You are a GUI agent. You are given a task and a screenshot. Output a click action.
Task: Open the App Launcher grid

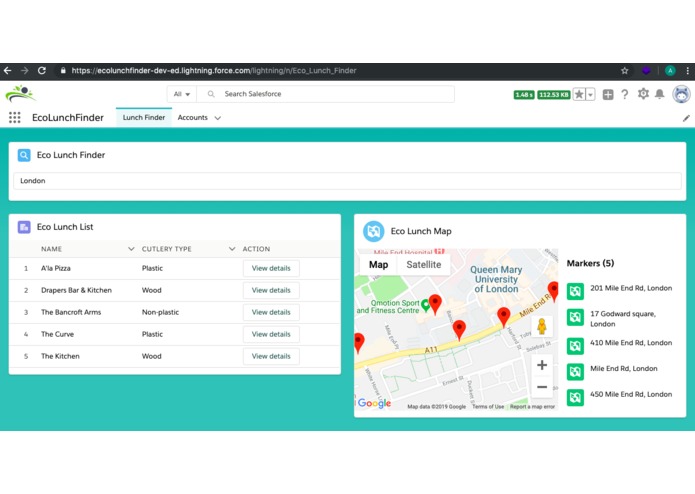click(15, 117)
